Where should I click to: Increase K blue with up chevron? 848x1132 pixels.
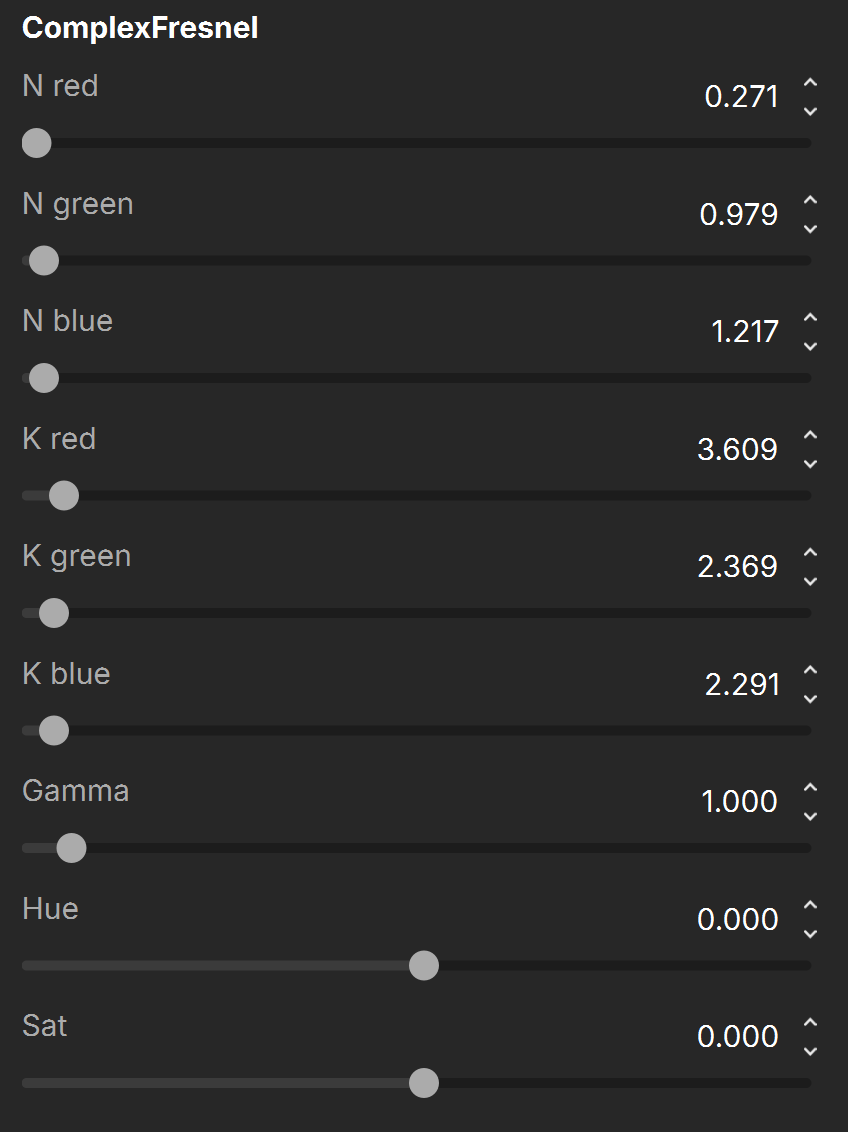pyautogui.click(x=810, y=671)
